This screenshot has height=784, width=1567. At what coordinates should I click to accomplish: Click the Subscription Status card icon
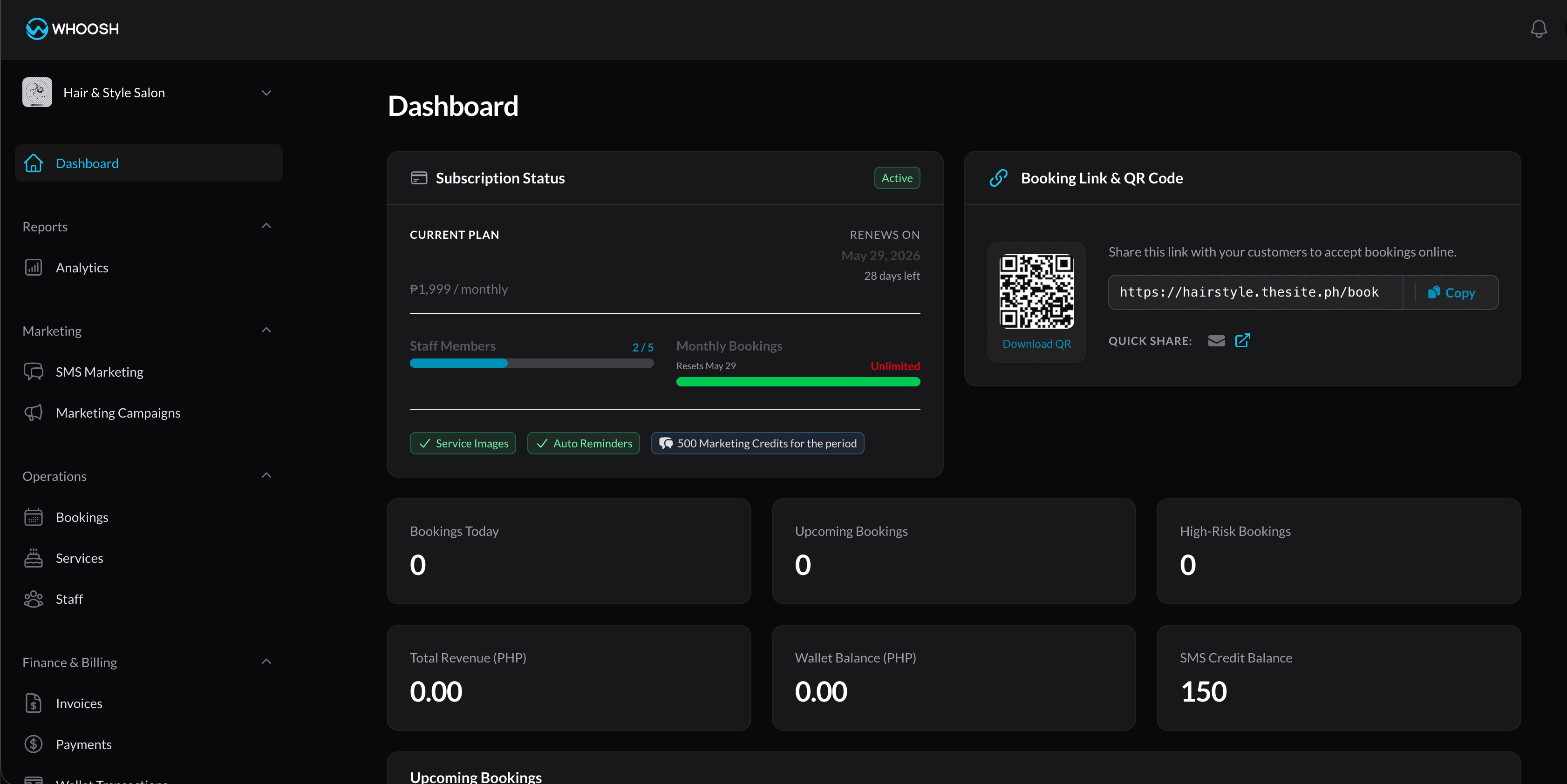(x=419, y=177)
